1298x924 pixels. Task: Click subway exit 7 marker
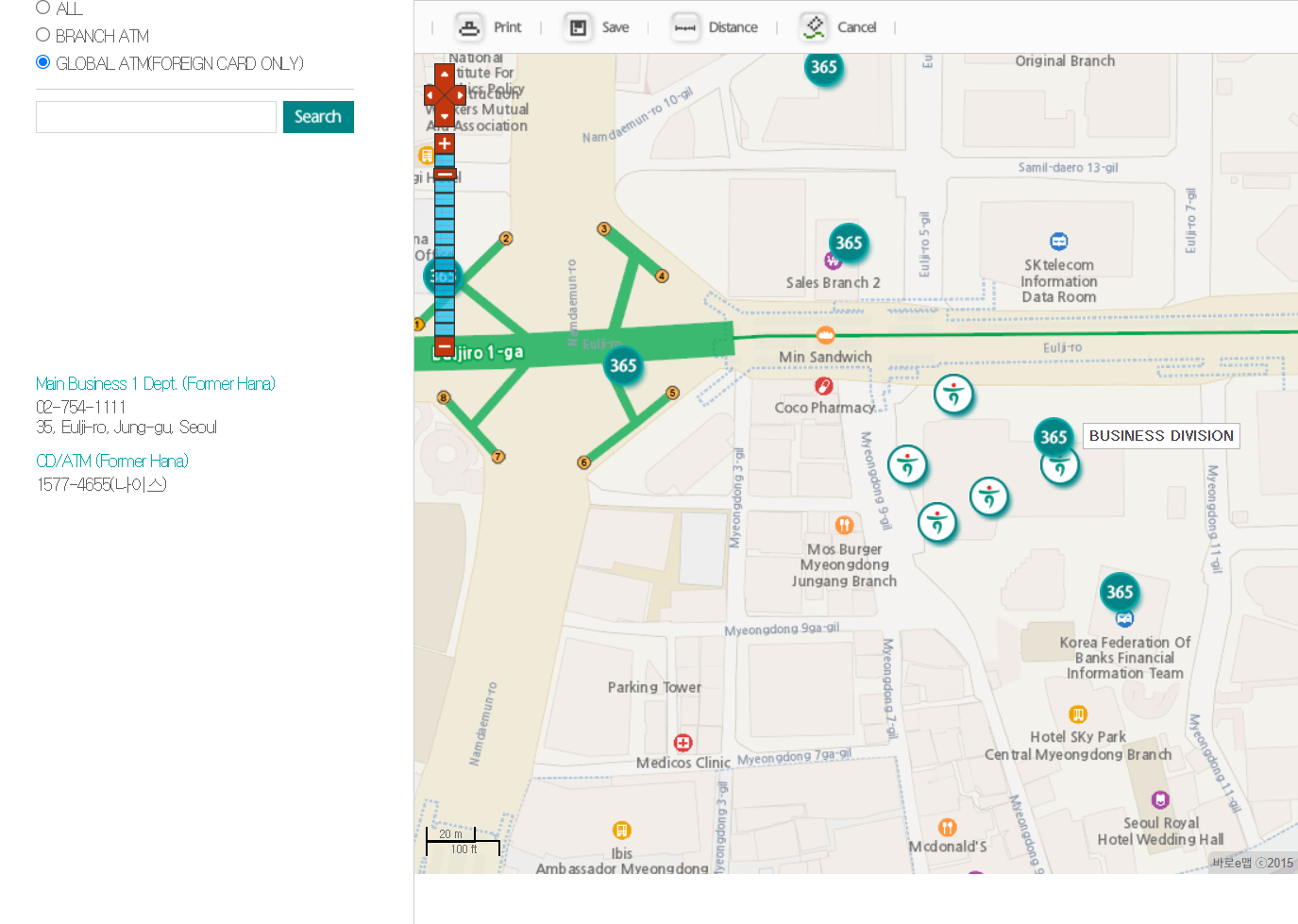coord(498,457)
